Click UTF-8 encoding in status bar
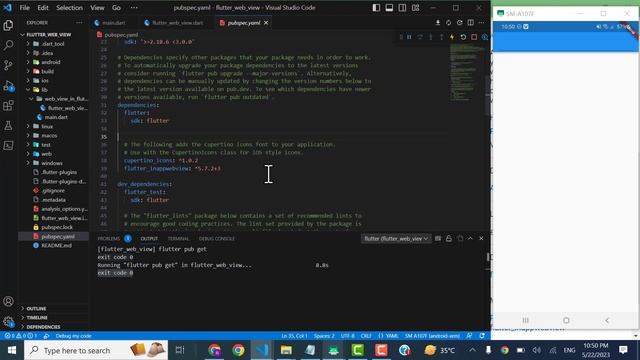 347,336
